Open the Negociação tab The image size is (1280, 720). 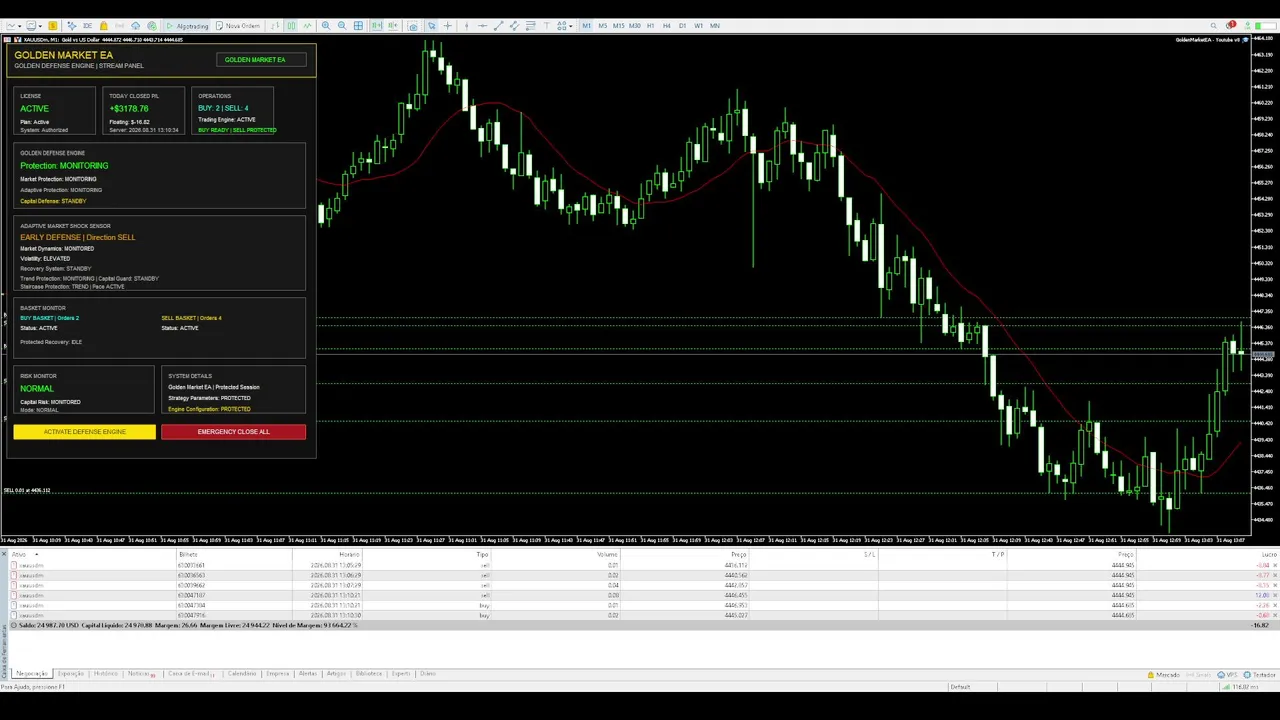pyautogui.click(x=31, y=674)
